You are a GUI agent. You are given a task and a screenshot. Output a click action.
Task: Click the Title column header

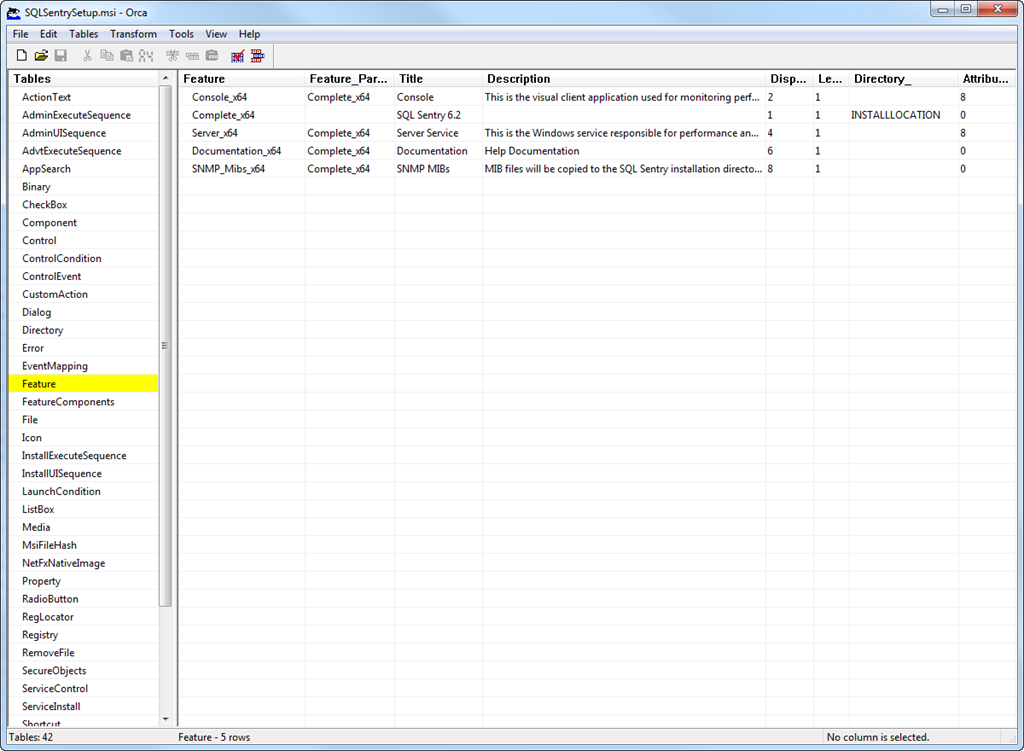point(438,78)
